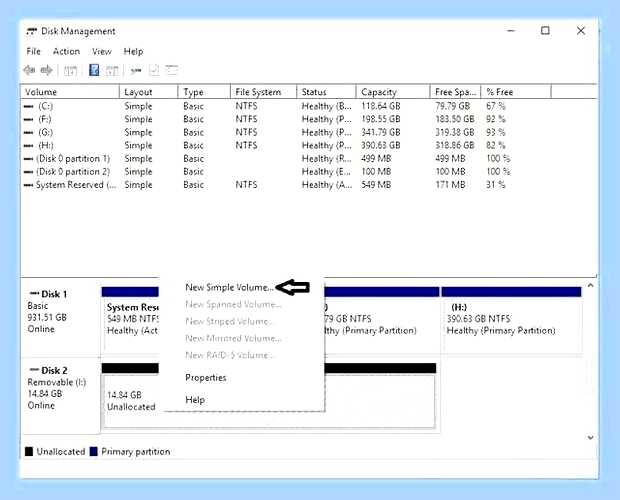Click the disk pane scroll down arrow
Viewport: 620px width, 500px height.
(590, 438)
